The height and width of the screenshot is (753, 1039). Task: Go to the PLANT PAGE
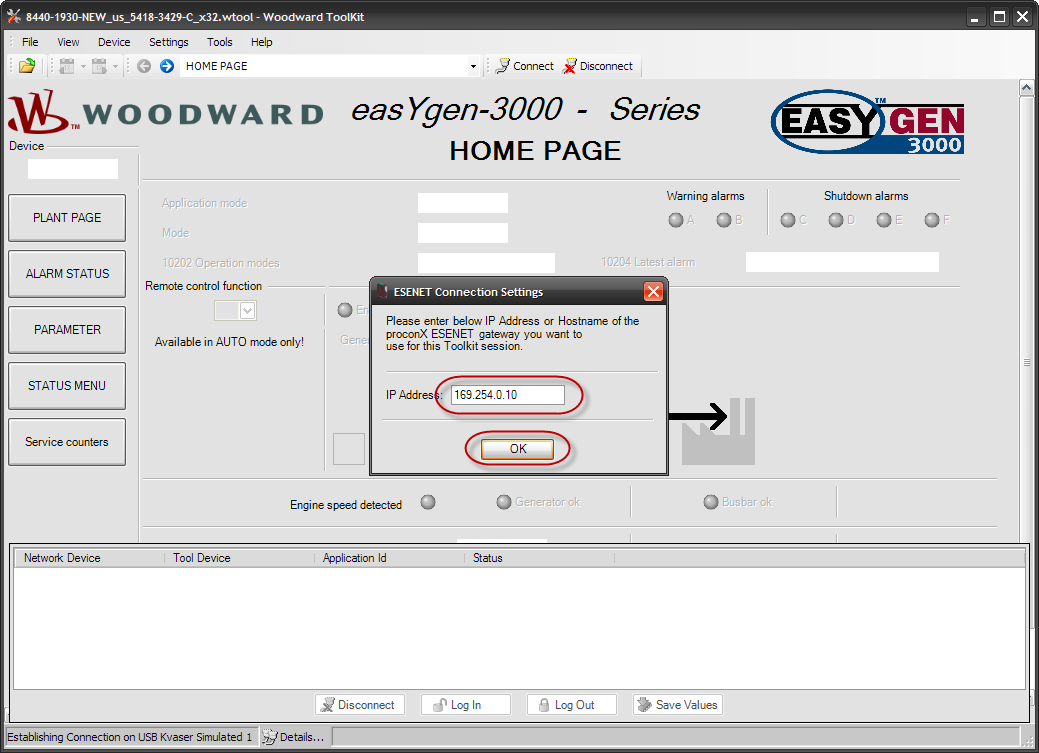pyautogui.click(x=67, y=218)
